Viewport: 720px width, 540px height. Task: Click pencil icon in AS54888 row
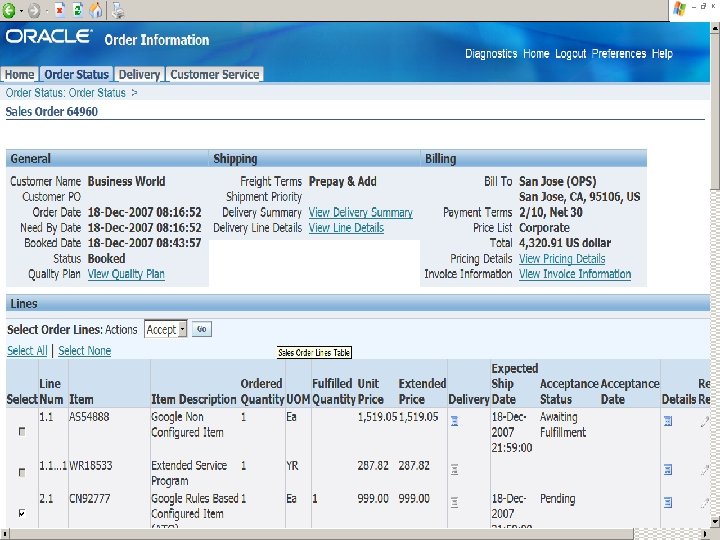705,422
